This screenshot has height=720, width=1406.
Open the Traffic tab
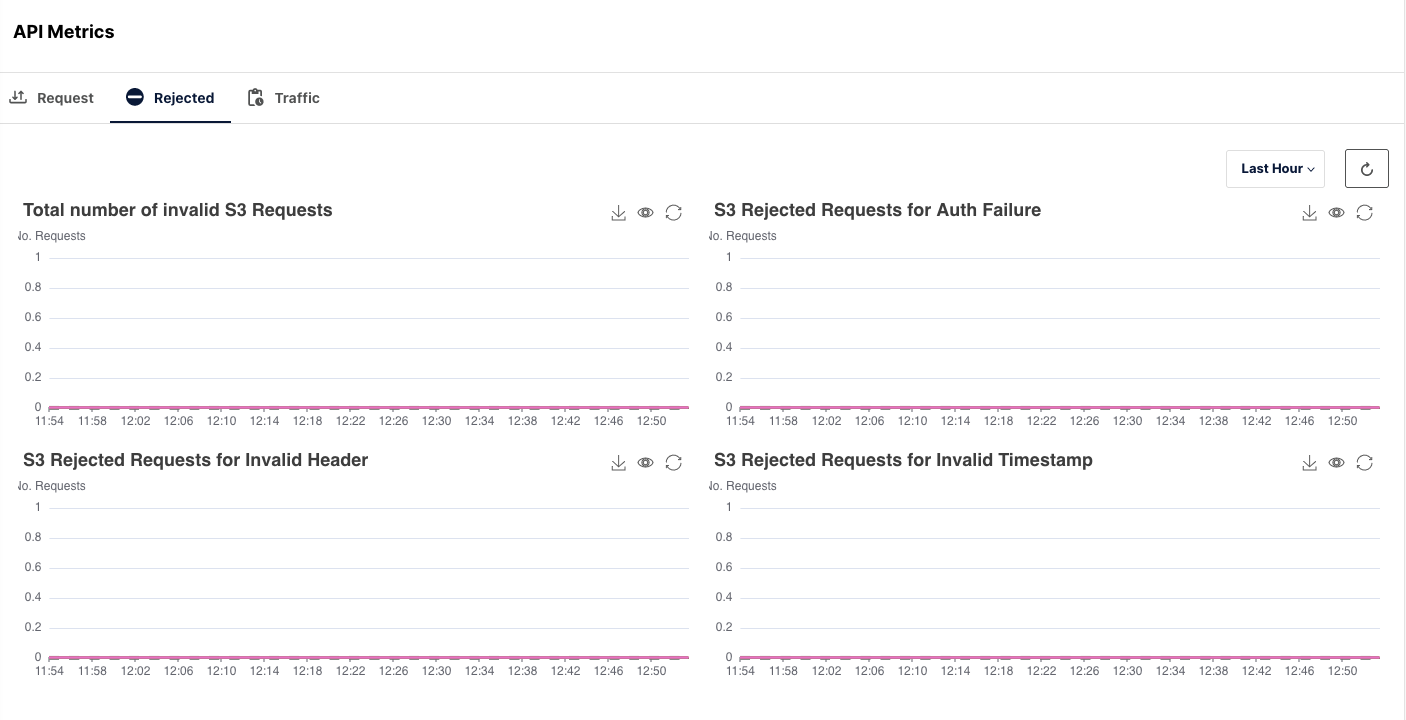coord(284,98)
